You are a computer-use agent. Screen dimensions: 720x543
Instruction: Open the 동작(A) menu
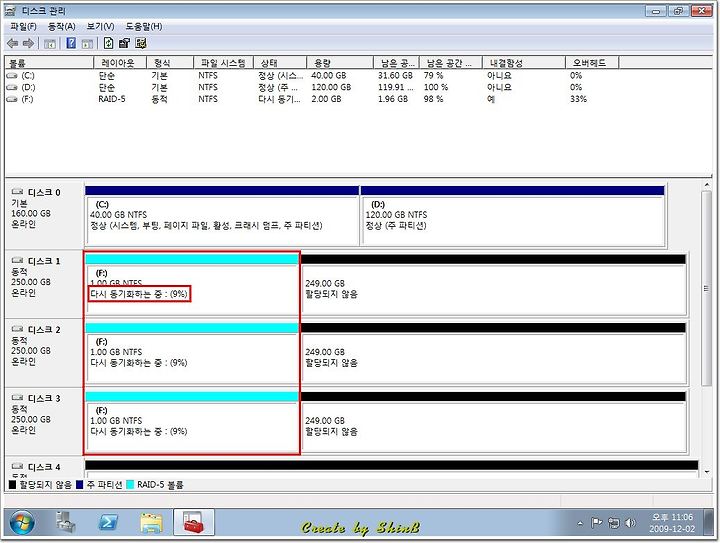(x=62, y=27)
